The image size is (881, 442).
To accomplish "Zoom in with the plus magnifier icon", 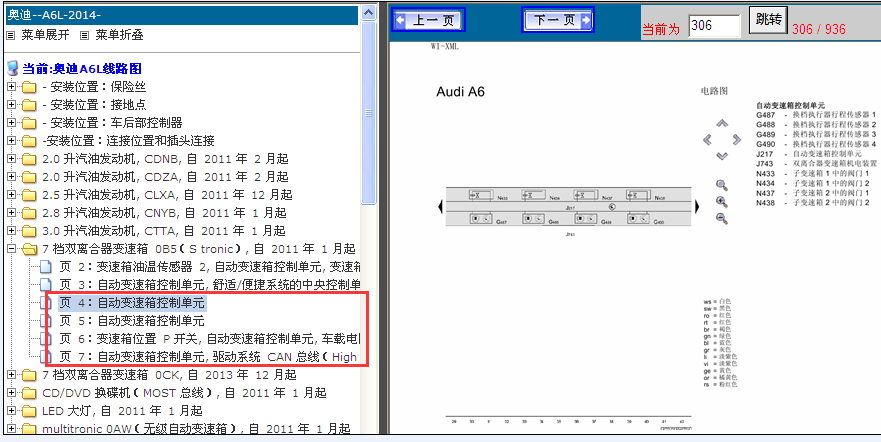I will (722, 202).
